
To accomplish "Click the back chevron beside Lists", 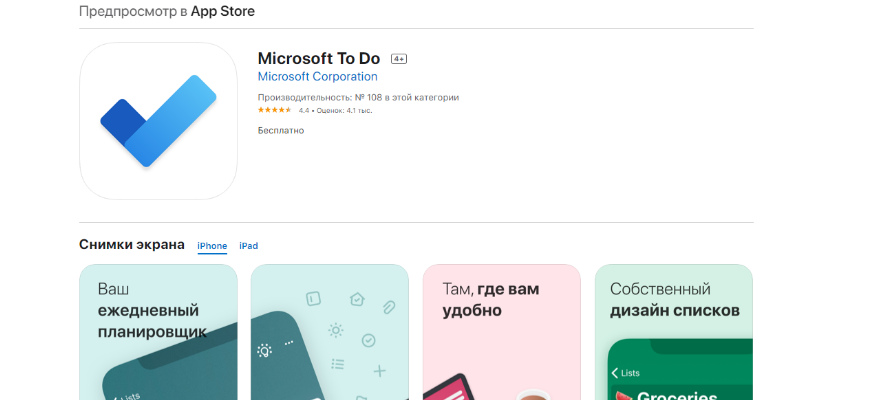I will 614,373.
